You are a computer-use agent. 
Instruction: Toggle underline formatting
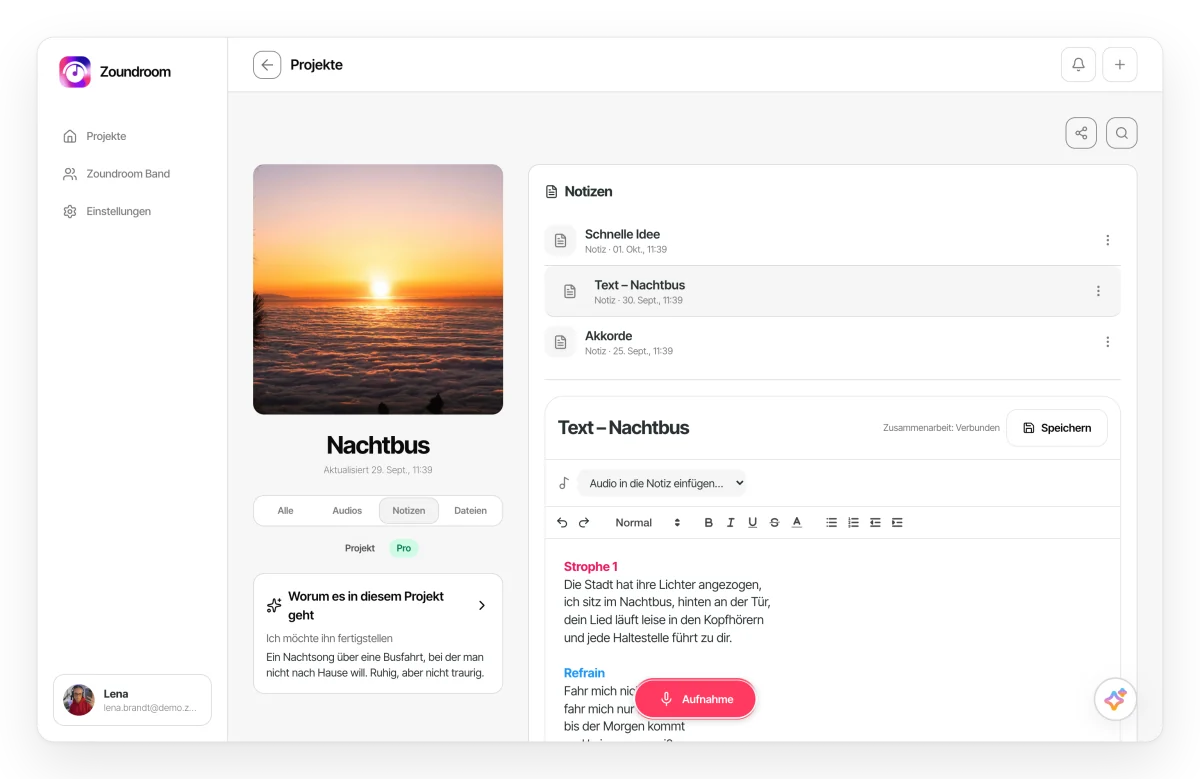753,523
